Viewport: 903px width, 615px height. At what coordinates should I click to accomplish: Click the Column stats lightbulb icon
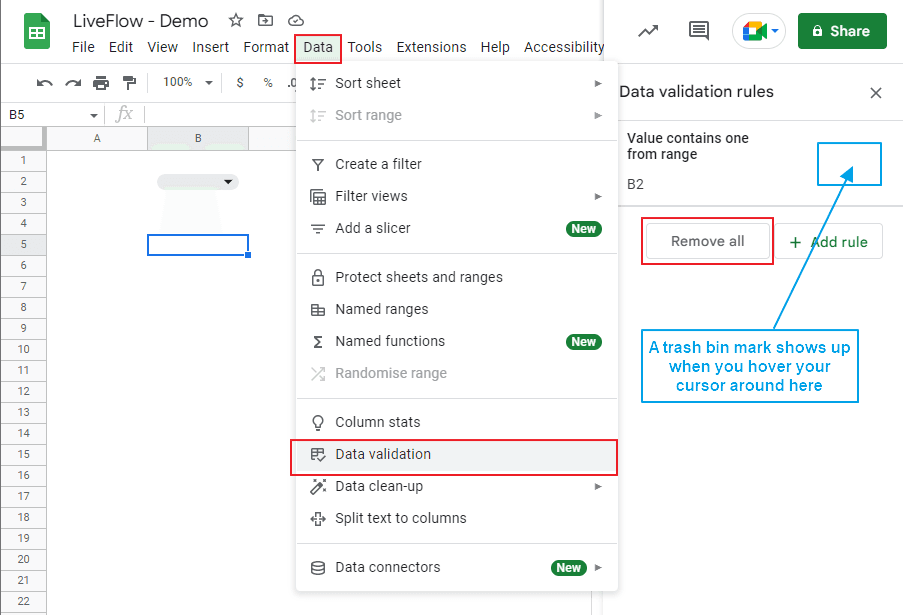318,423
